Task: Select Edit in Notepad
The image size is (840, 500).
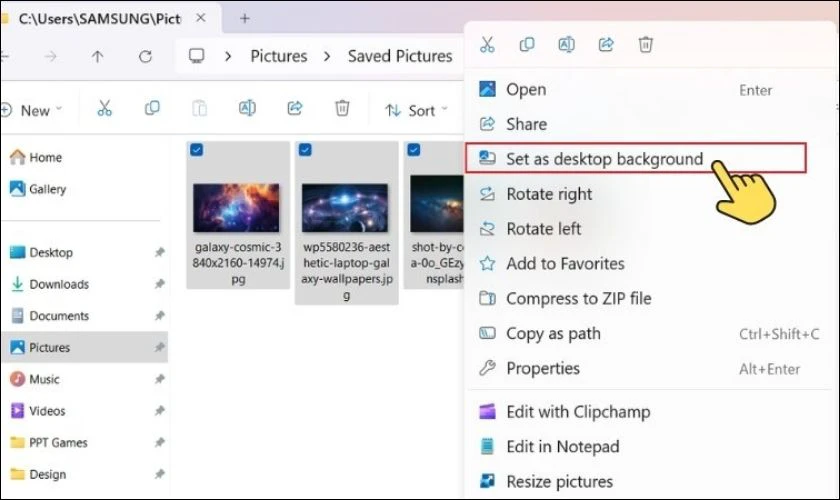Action: pyautogui.click(x=650, y=446)
